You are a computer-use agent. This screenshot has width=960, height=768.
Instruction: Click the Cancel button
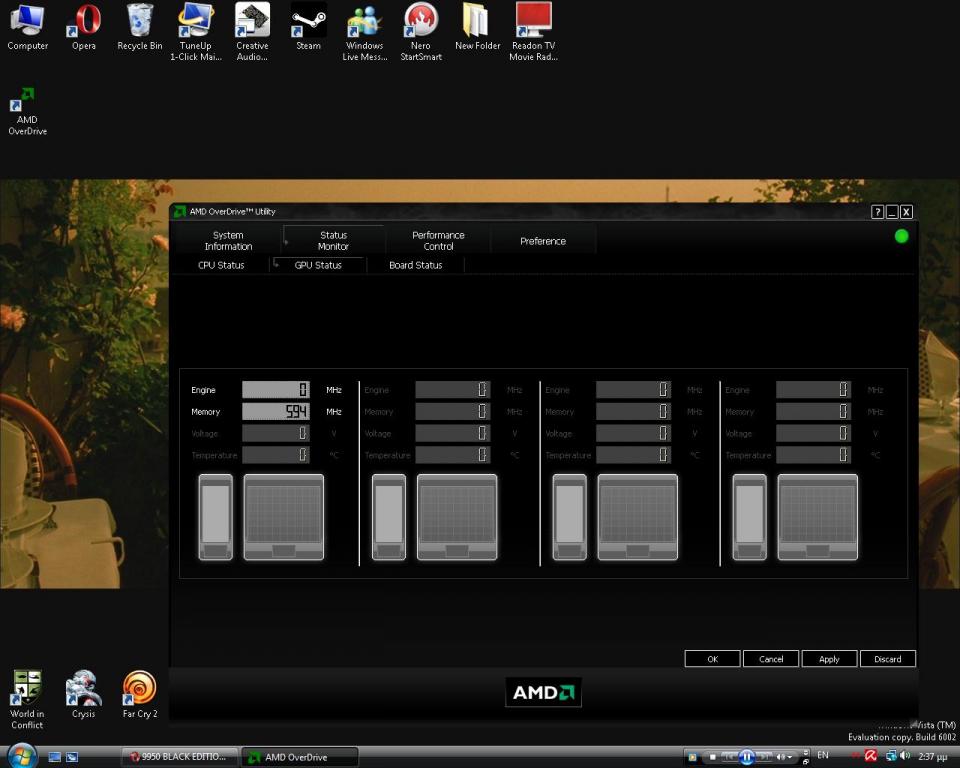coord(771,659)
